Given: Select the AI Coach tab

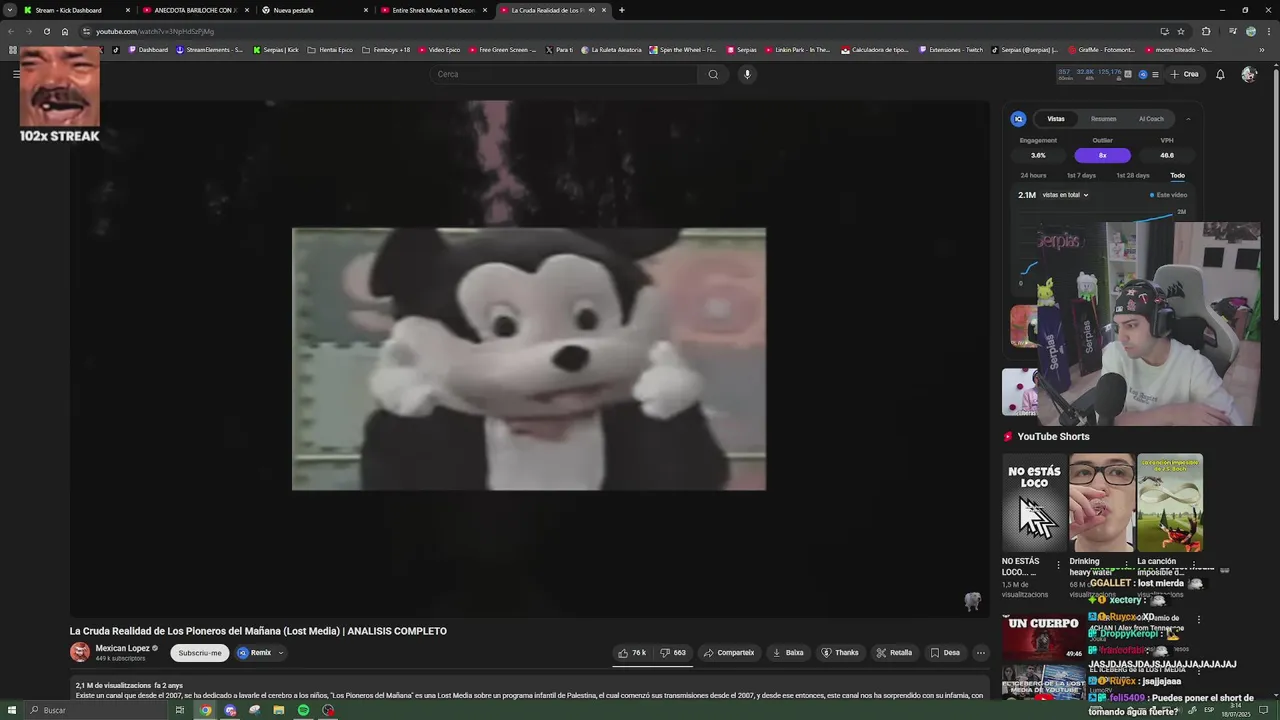Looking at the screenshot, I should click(x=1152, y=119).
